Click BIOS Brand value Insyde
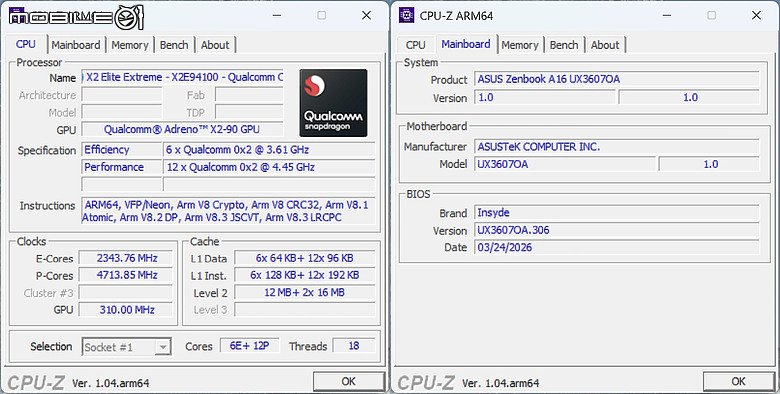Image resolution: width=780 pixels, height=394 pixels. [617, 213]
